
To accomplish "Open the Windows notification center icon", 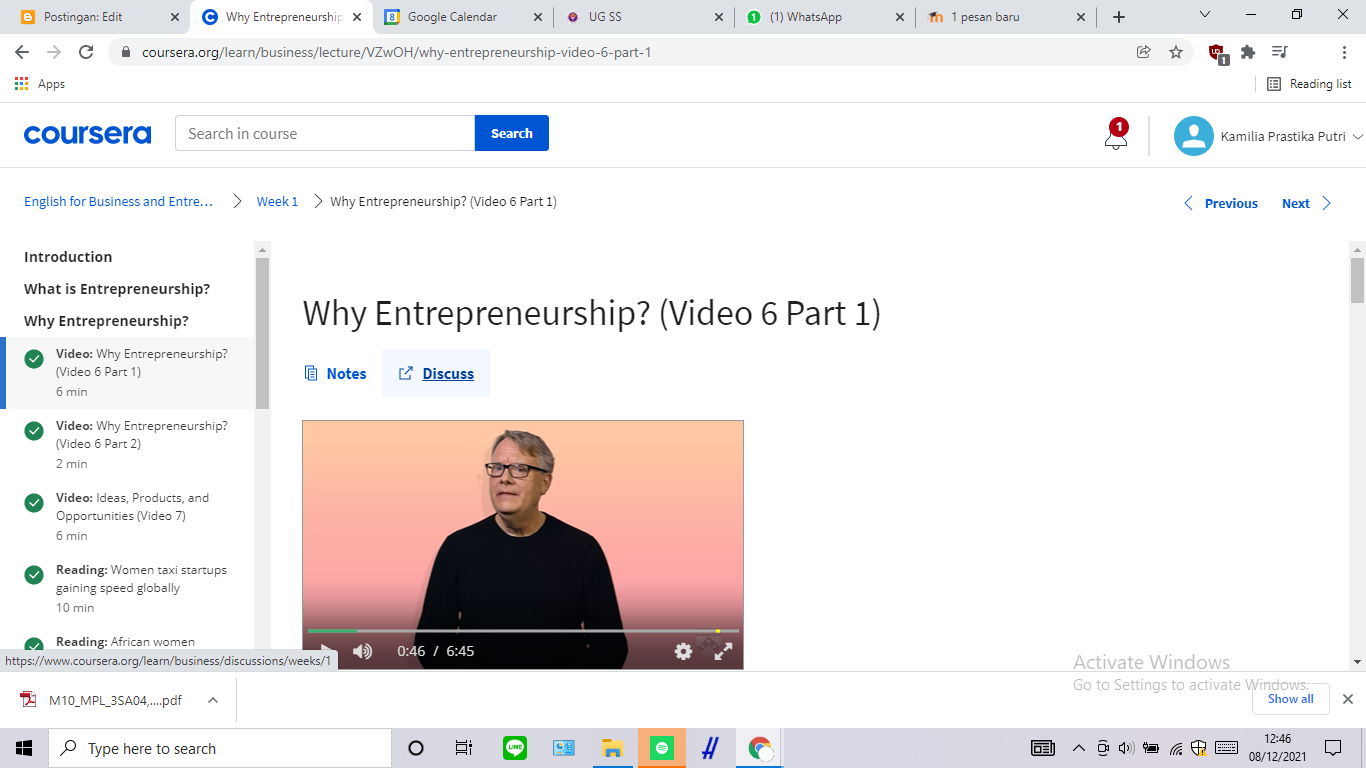I will coord(1332,748).
